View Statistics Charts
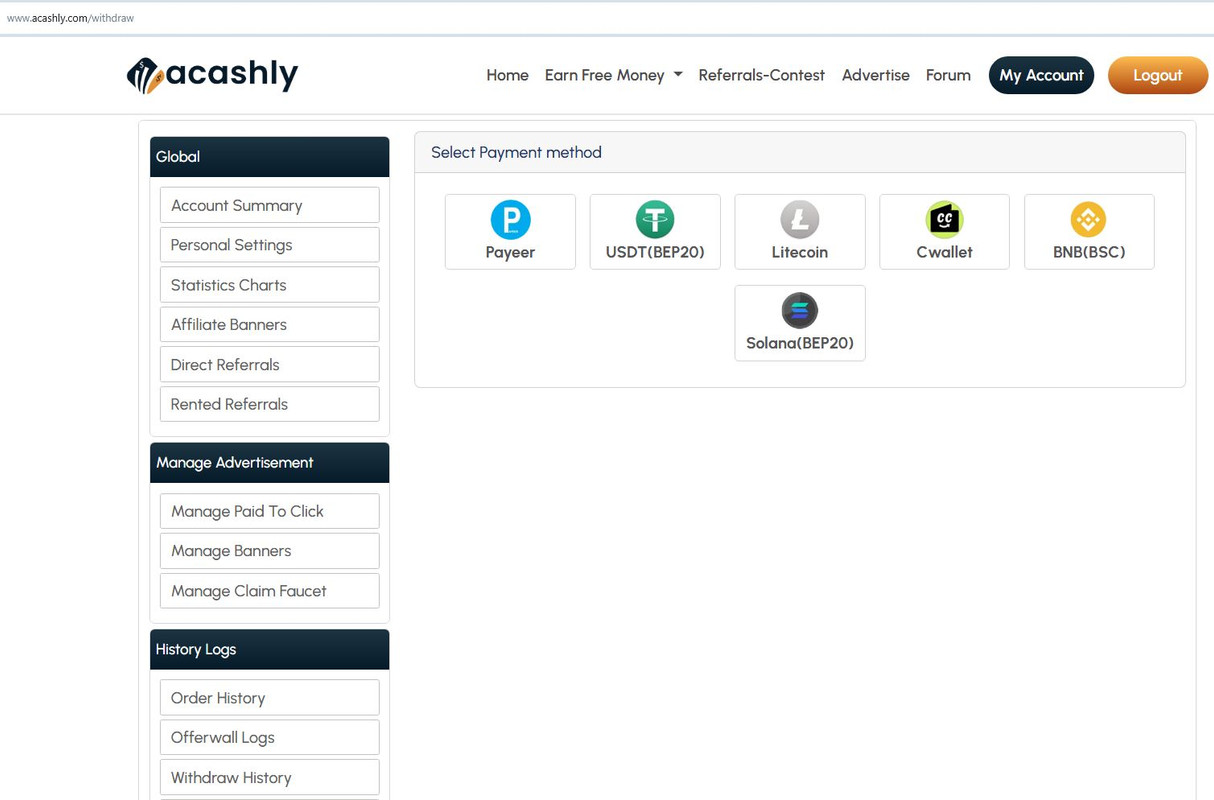 point(270,285)
